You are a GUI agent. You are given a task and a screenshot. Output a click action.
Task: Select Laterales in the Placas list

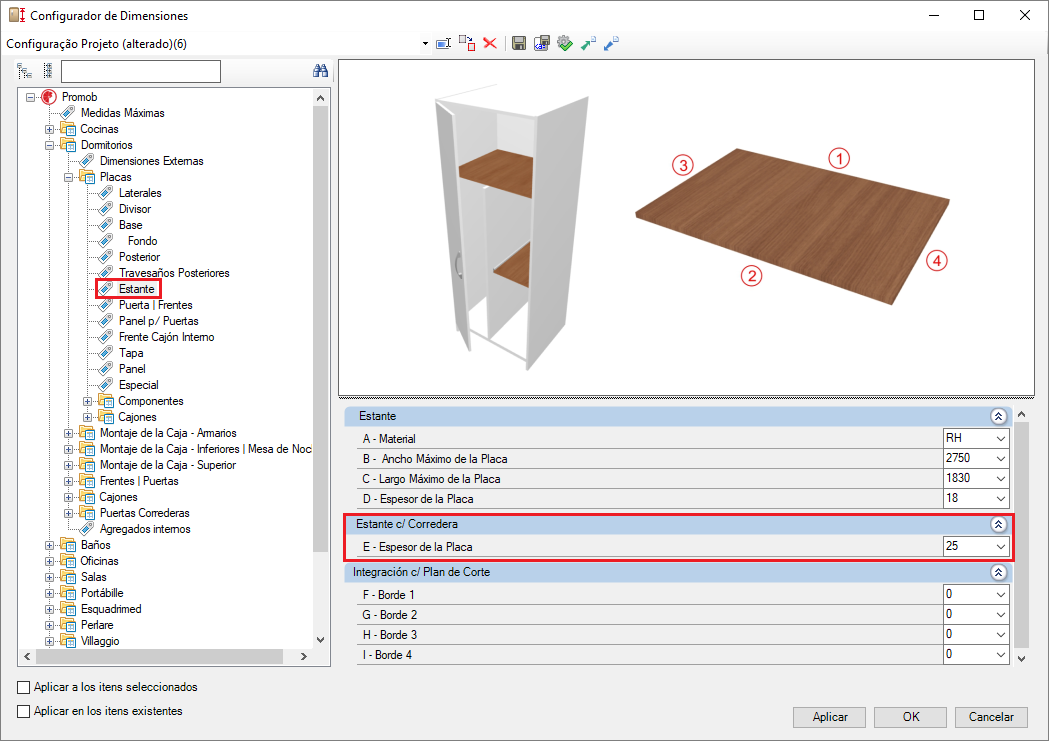tap(140, 193)
